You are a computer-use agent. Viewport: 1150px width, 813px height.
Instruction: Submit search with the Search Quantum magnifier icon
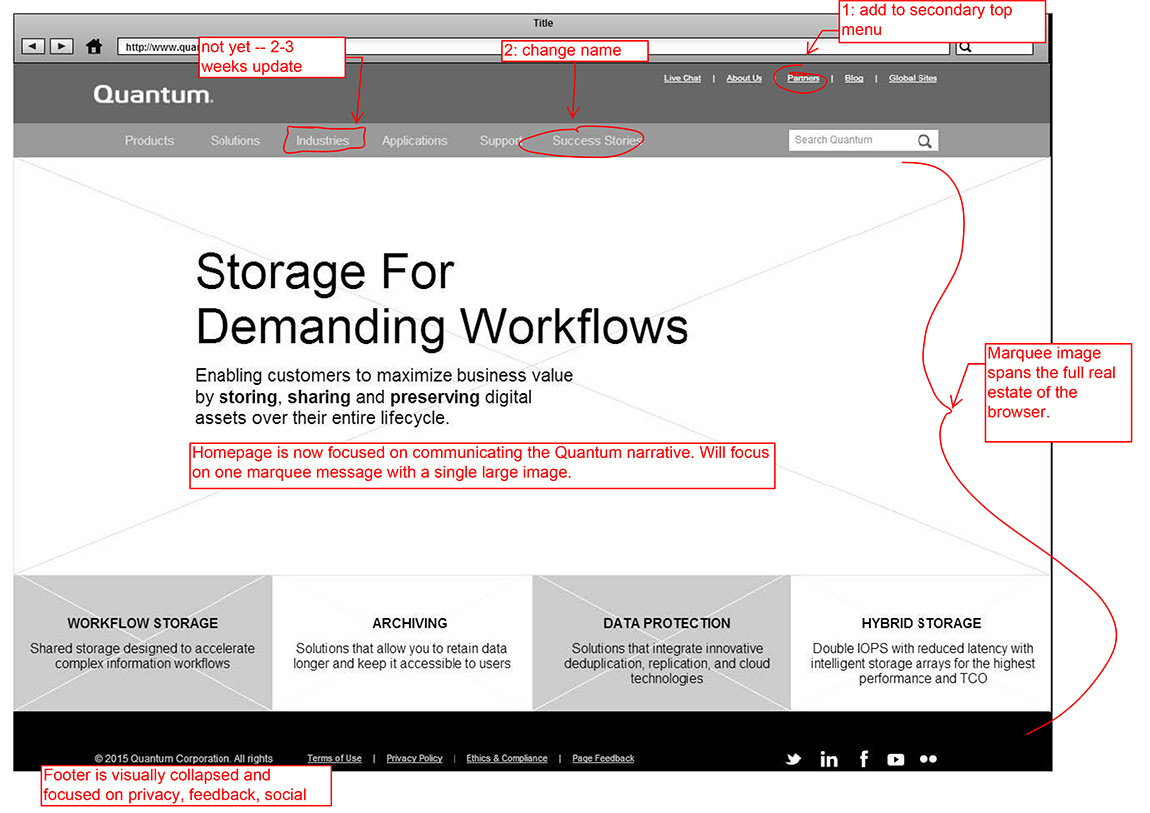(x=925, y=141)
